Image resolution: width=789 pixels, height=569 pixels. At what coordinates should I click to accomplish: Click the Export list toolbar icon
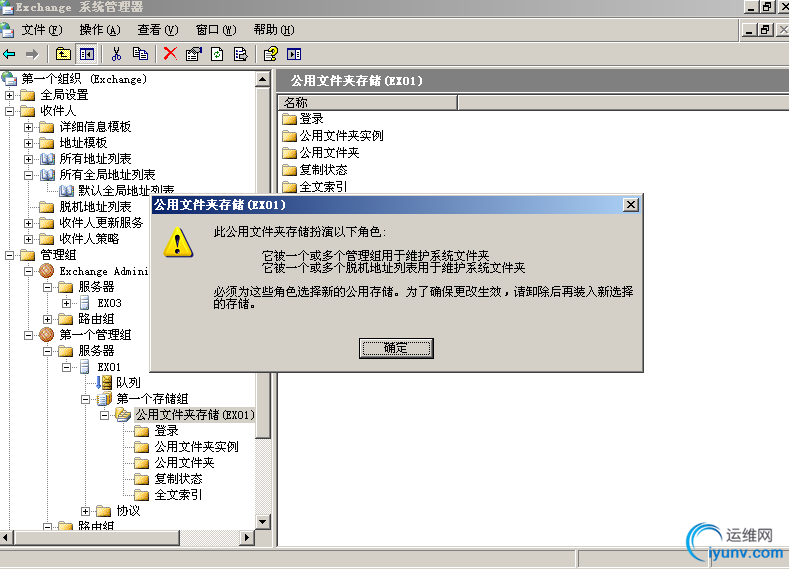click(241, 54)
